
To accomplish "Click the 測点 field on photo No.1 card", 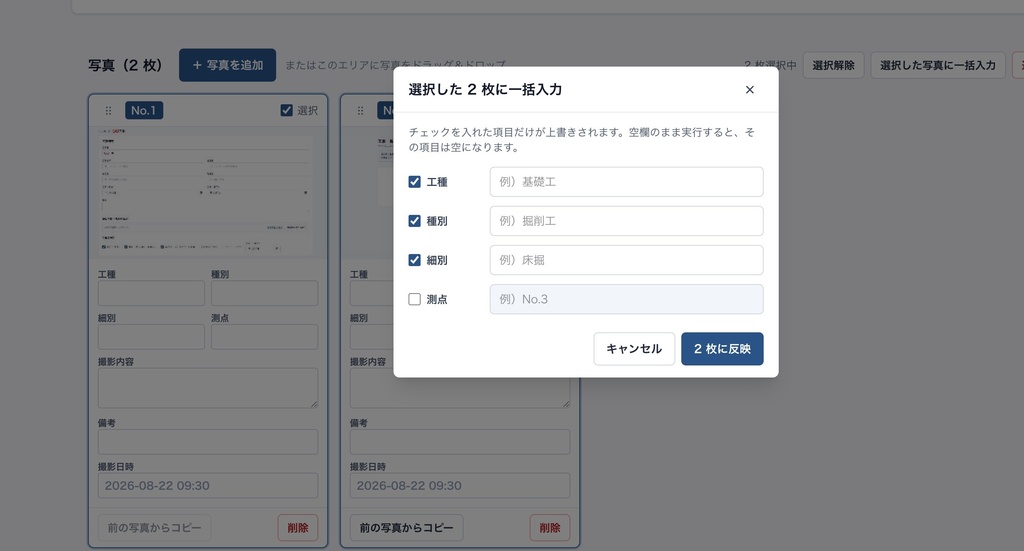I will tap(264, 337).
